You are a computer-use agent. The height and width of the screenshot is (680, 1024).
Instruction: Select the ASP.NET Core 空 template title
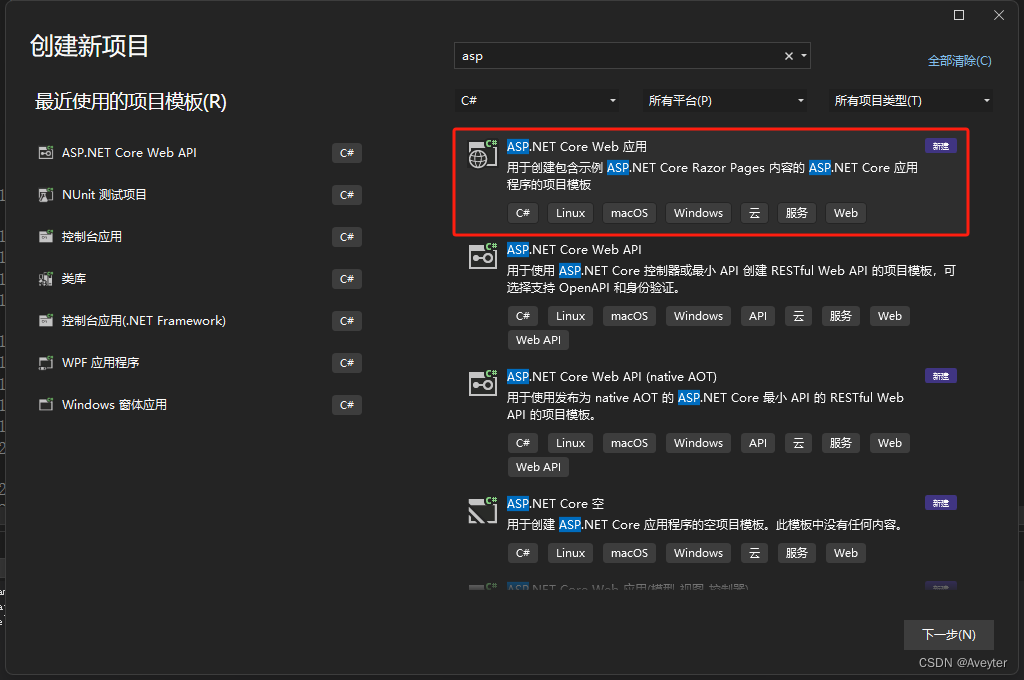[x=556, y=504]
